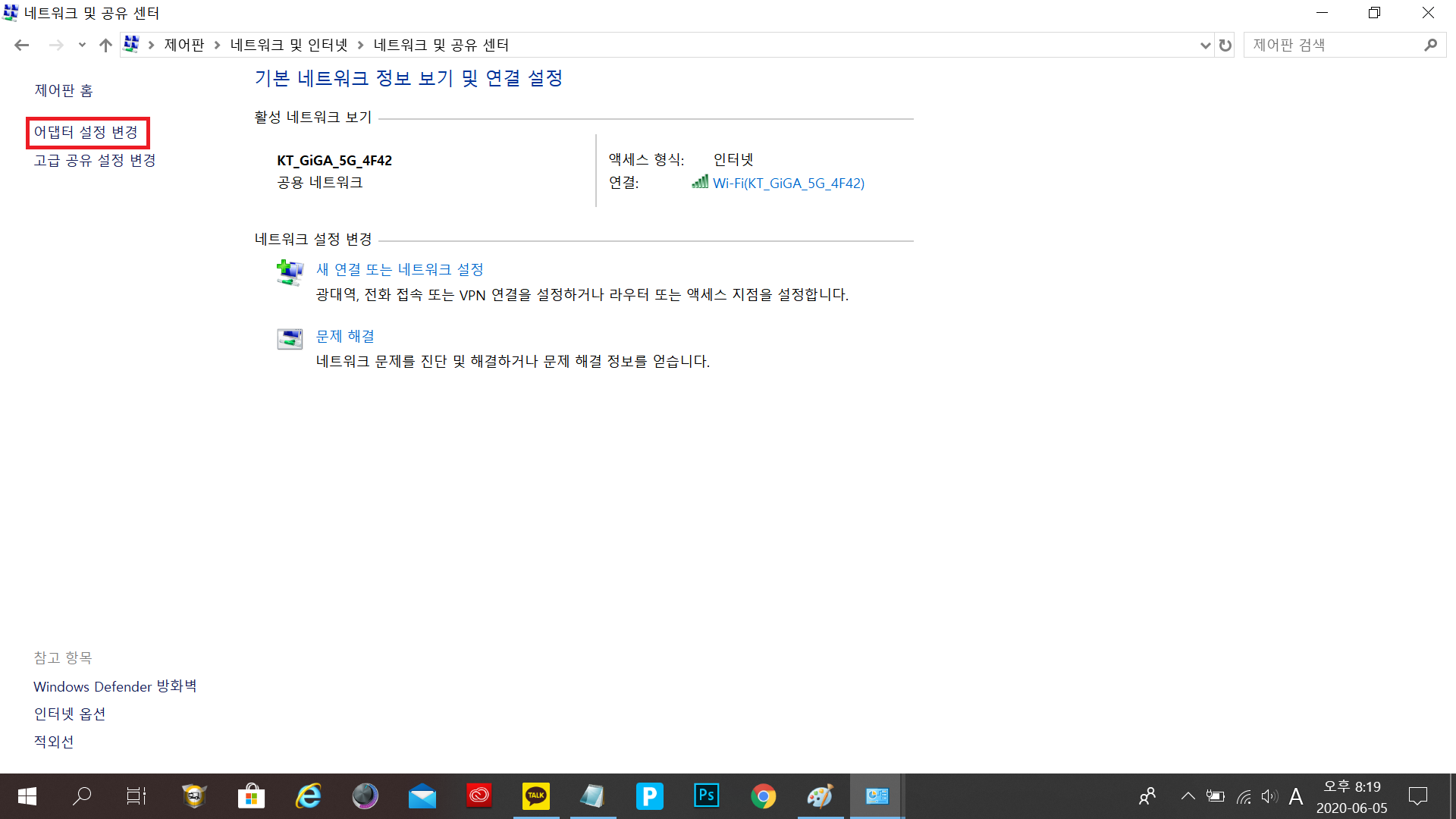Open the Wi-Fi(KT_GiGA_5G_4F42) connection link
The height and width of the screenshot is (819, 1456).
[x=789, y=184]
